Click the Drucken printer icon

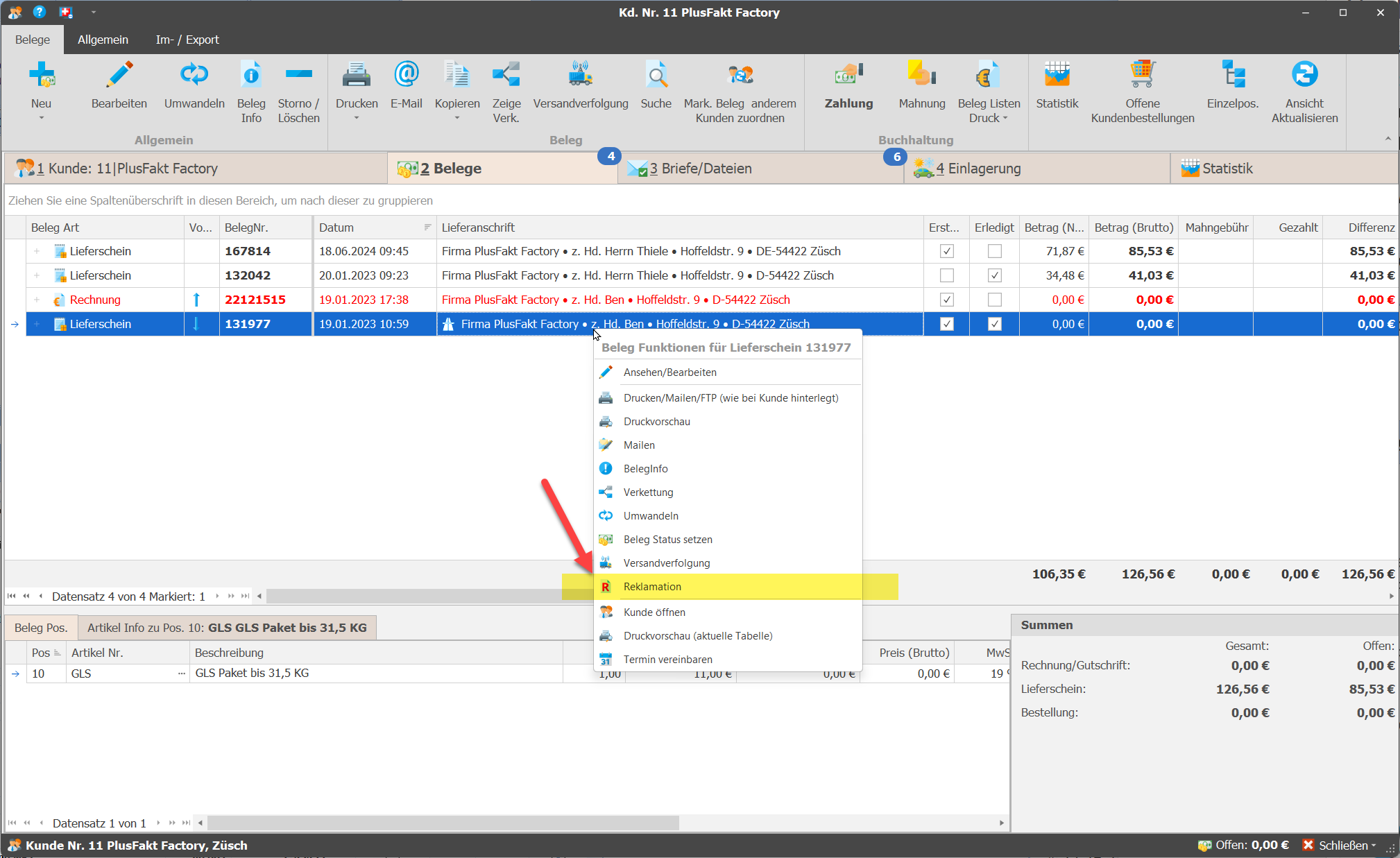tap(357, 74)
